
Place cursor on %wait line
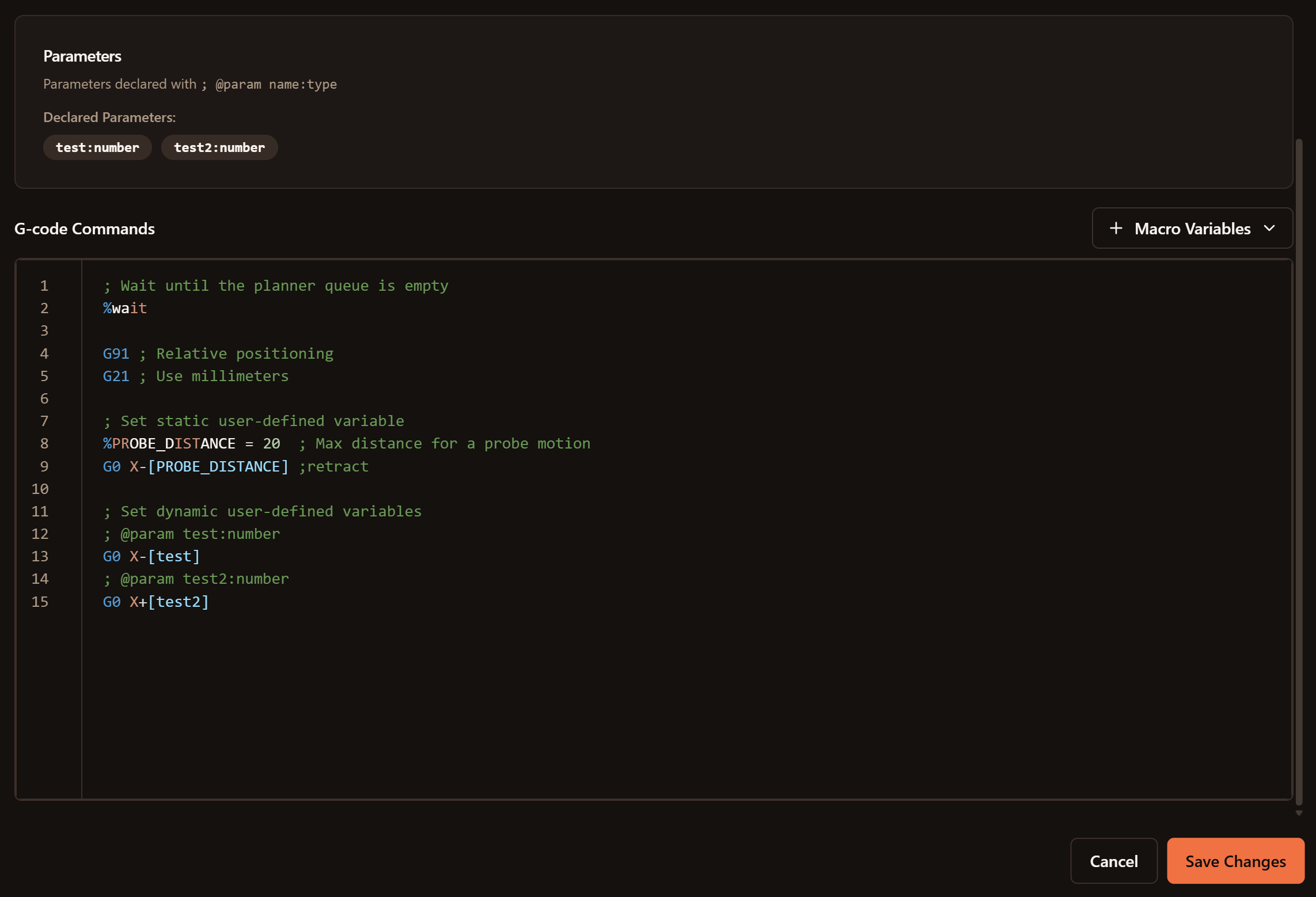tap(125, 309)
